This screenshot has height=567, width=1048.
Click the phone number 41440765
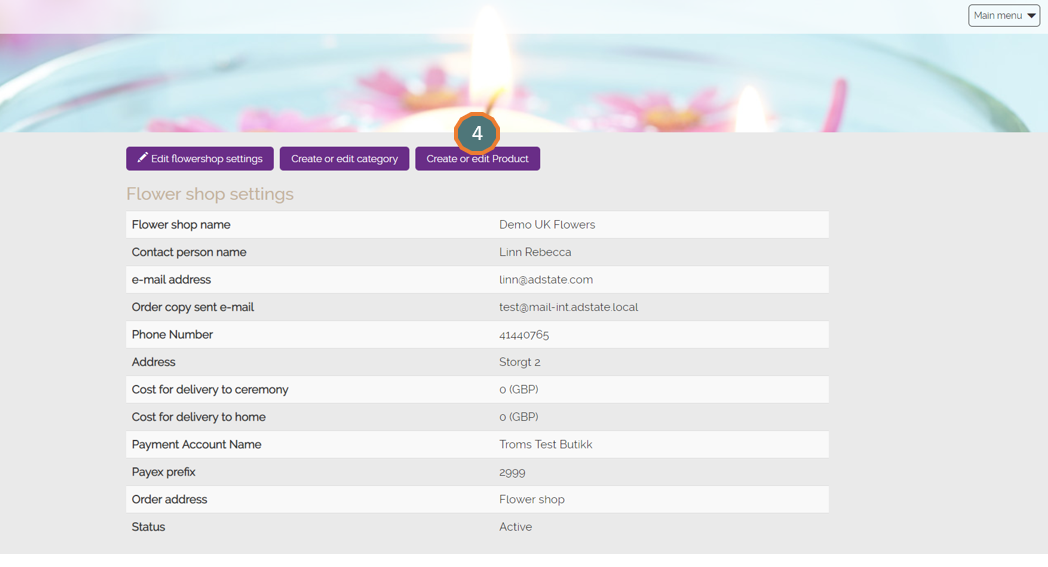coord(524,335)
